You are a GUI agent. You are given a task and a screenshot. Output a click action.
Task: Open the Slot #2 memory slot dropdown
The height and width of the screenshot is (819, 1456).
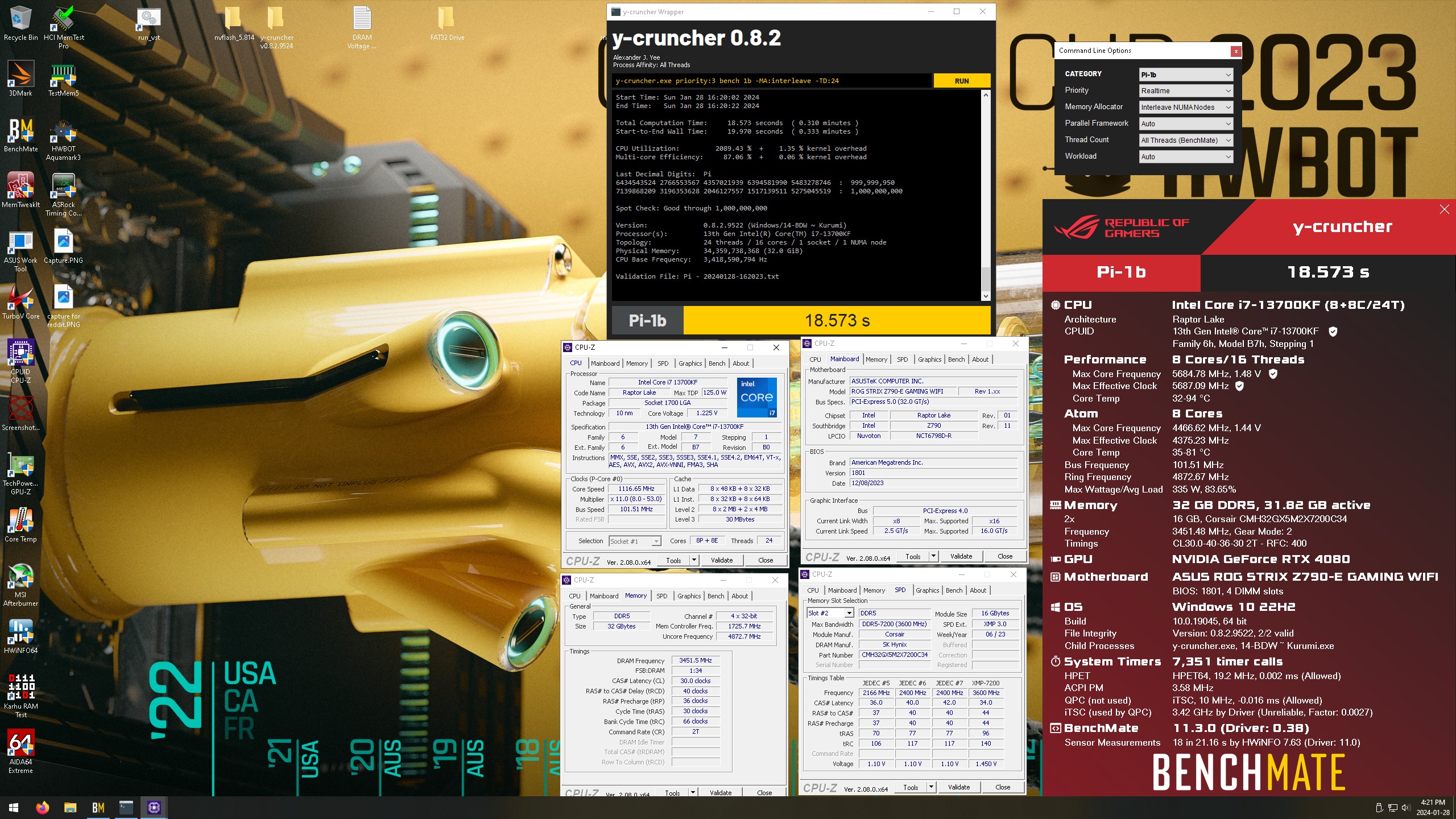click(x=830, y=613)
